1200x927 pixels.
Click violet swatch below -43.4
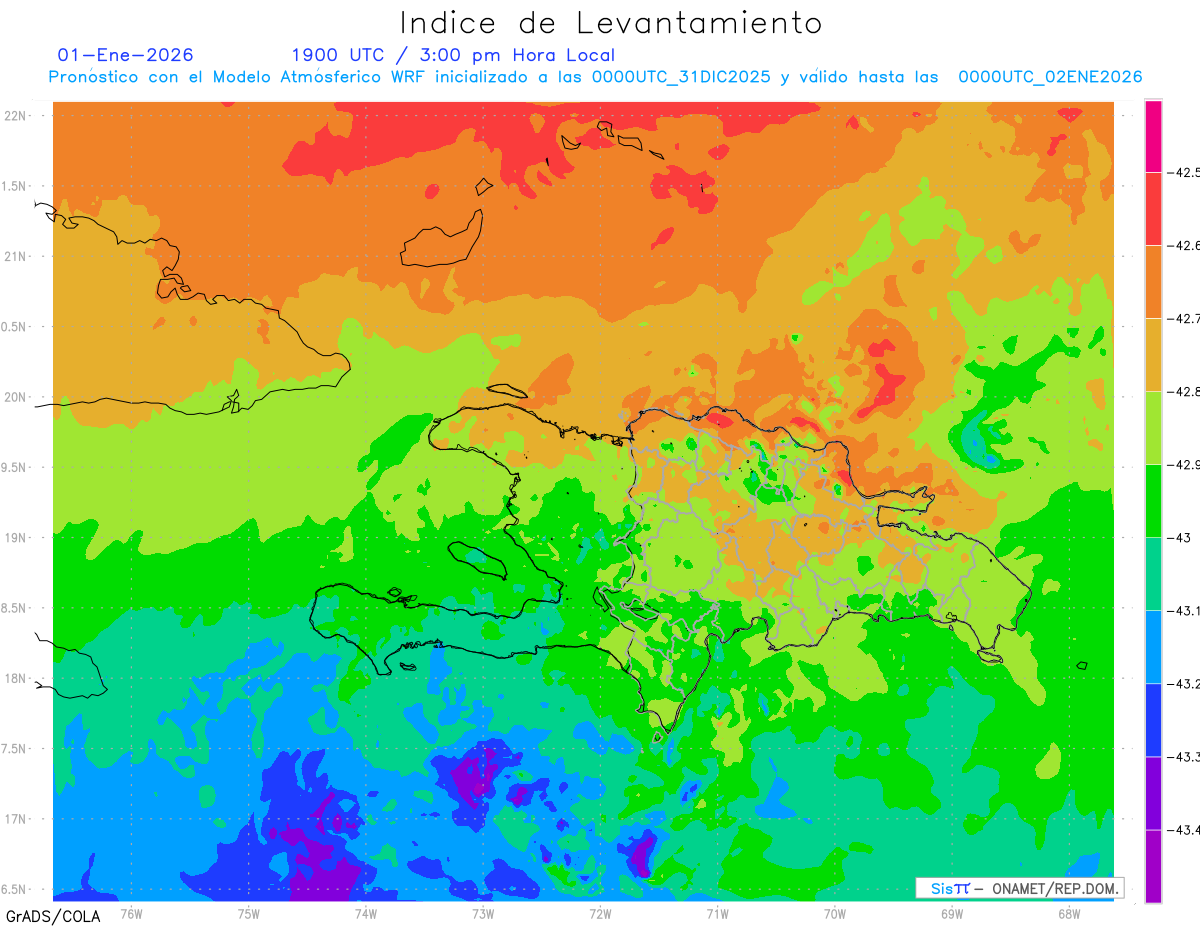coord(1153,866)
